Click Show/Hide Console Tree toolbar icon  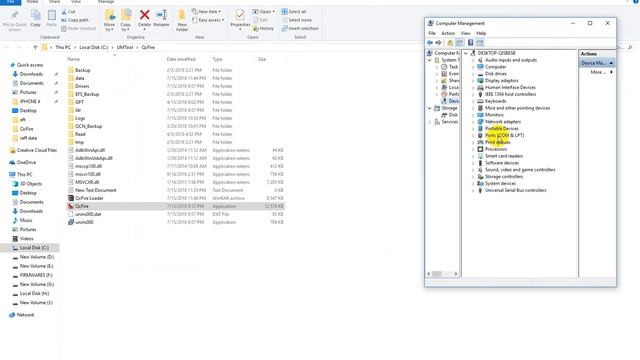pos(459,43)
